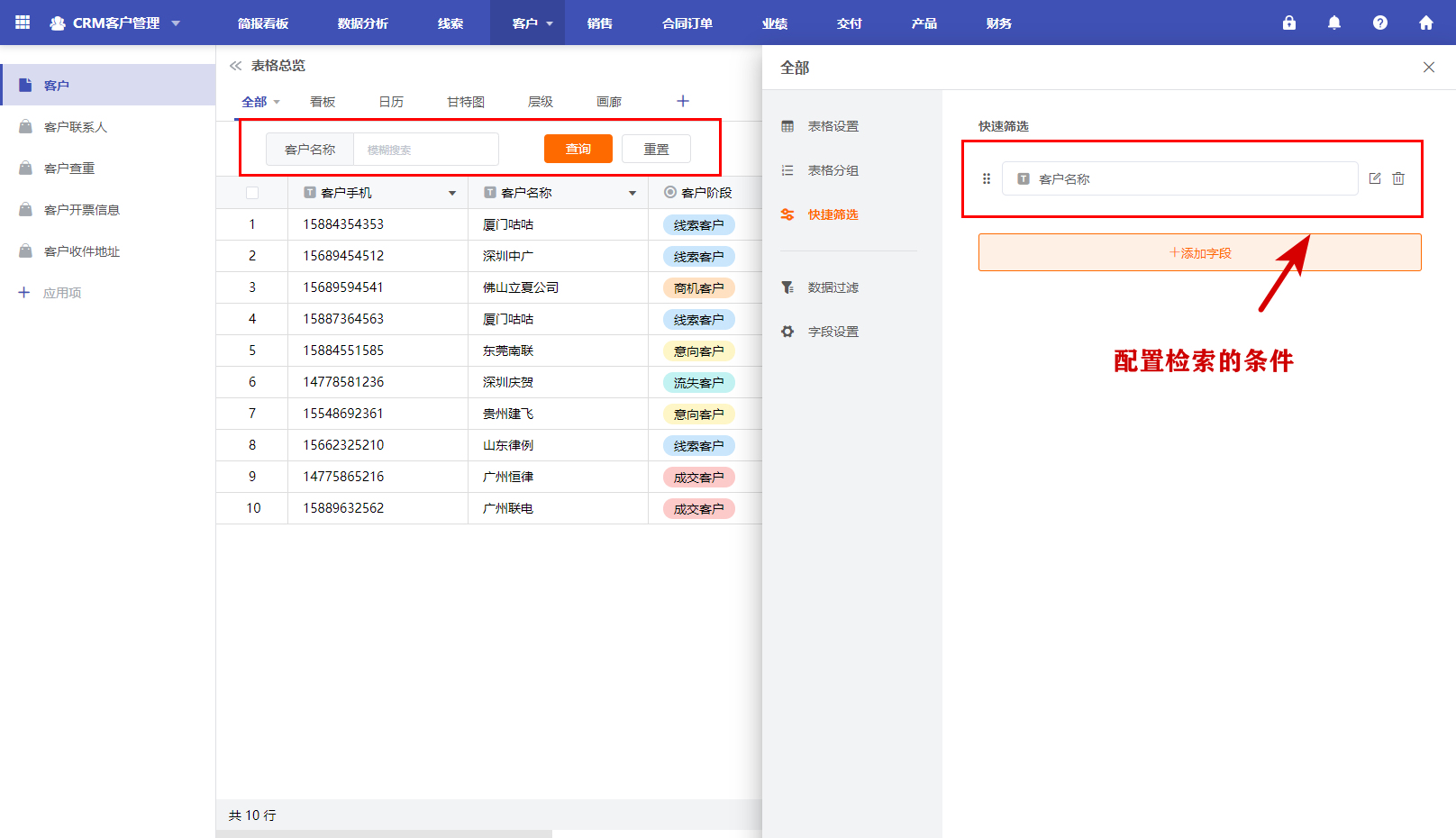Switch to the 看板 view tab
Screen dimensions: 1456x838
(x=322, y=101)
